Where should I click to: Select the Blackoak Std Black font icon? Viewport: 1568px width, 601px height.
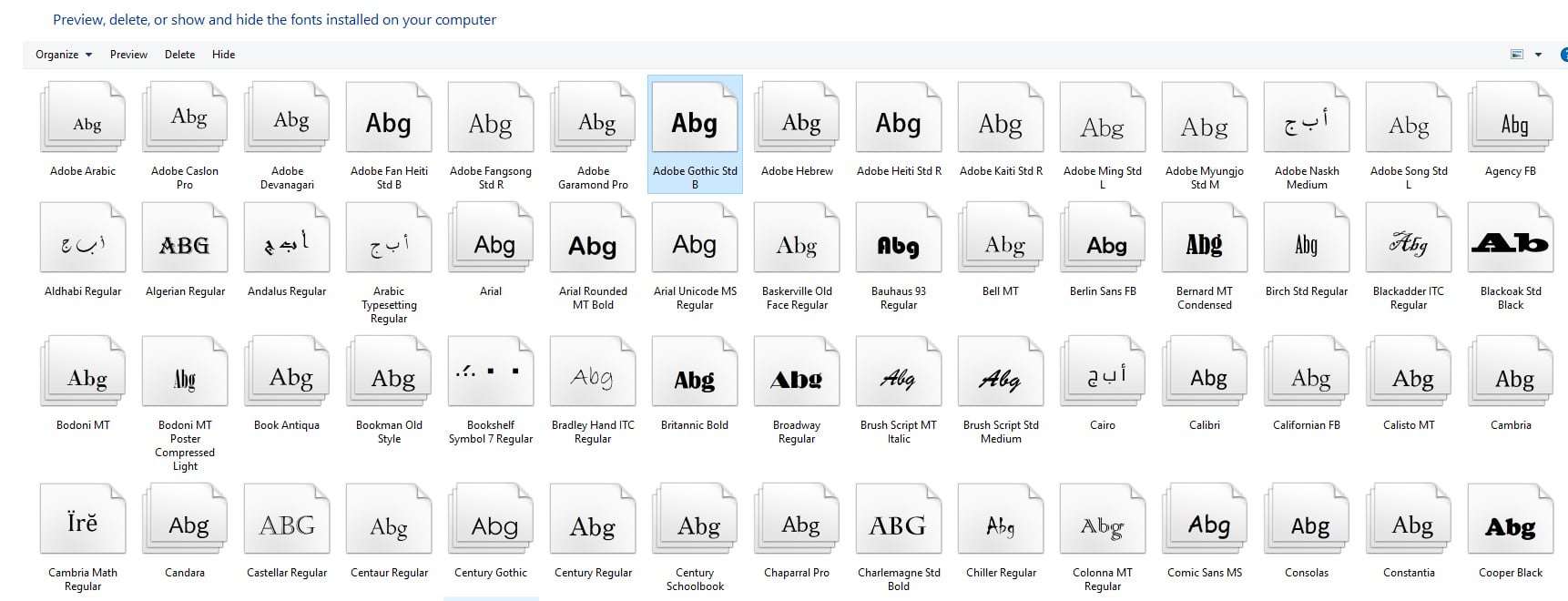coord(1511,239)
